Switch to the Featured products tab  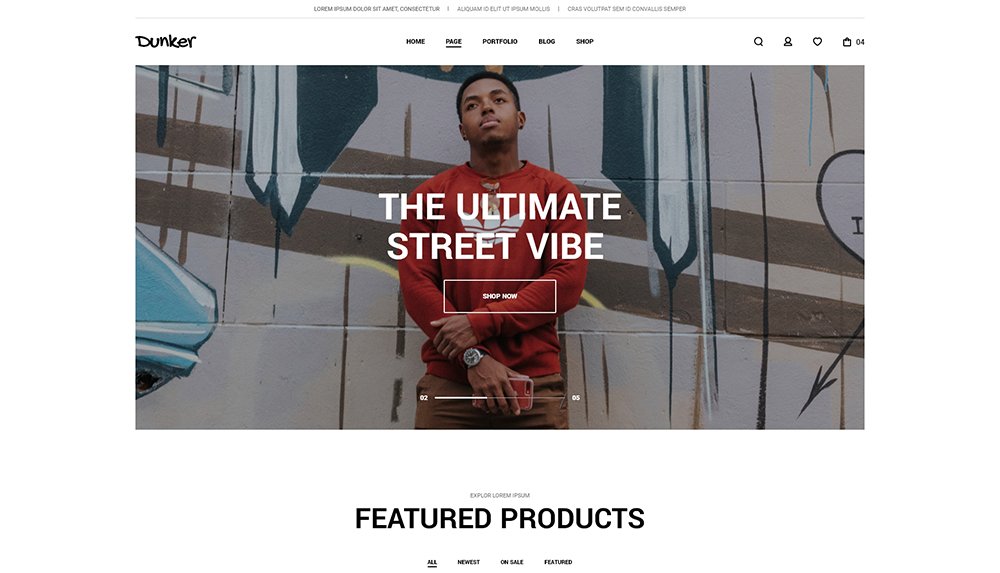[x=558, y=562]
